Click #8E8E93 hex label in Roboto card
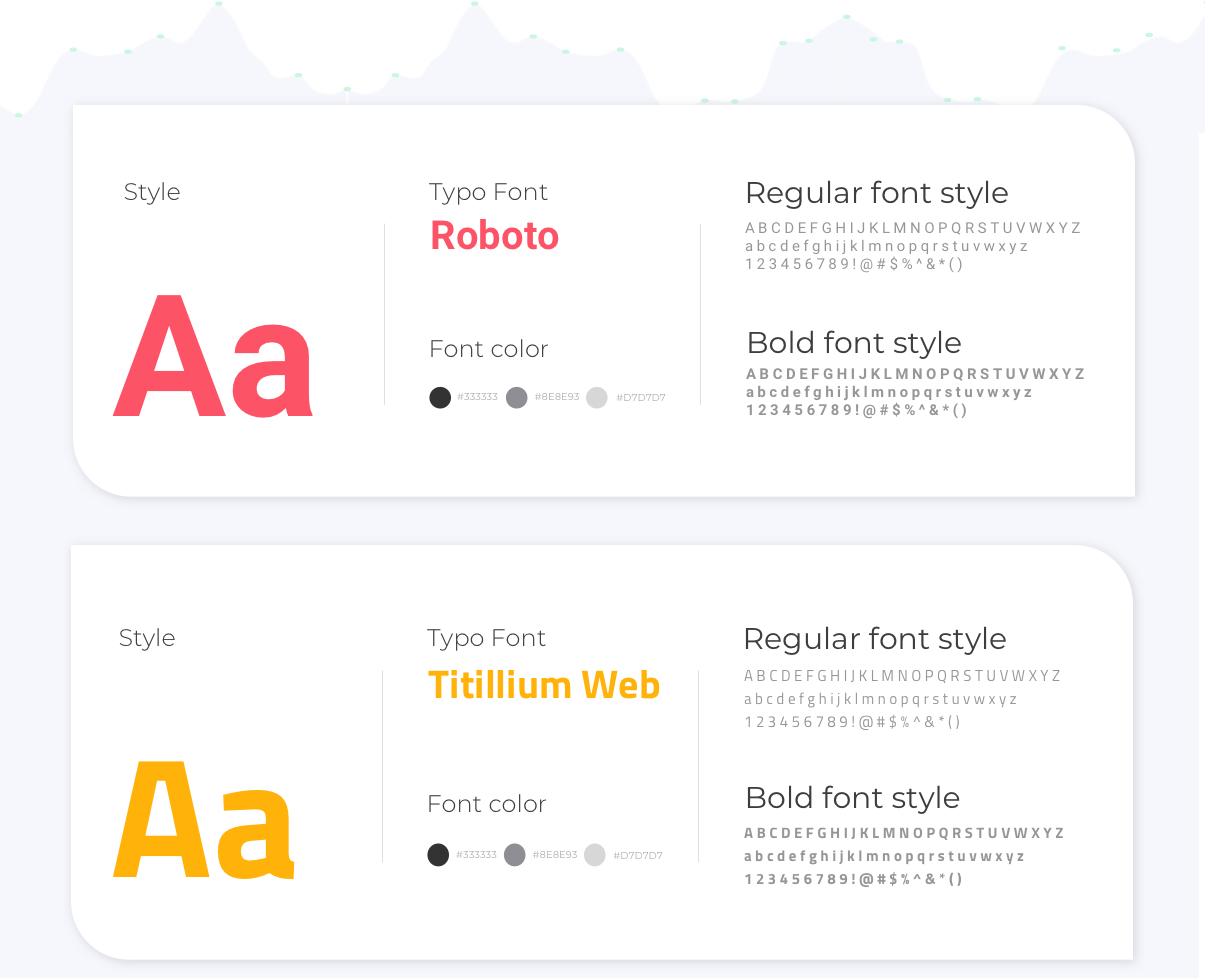This screenshot has width=1205, height=978. point(557,397)
